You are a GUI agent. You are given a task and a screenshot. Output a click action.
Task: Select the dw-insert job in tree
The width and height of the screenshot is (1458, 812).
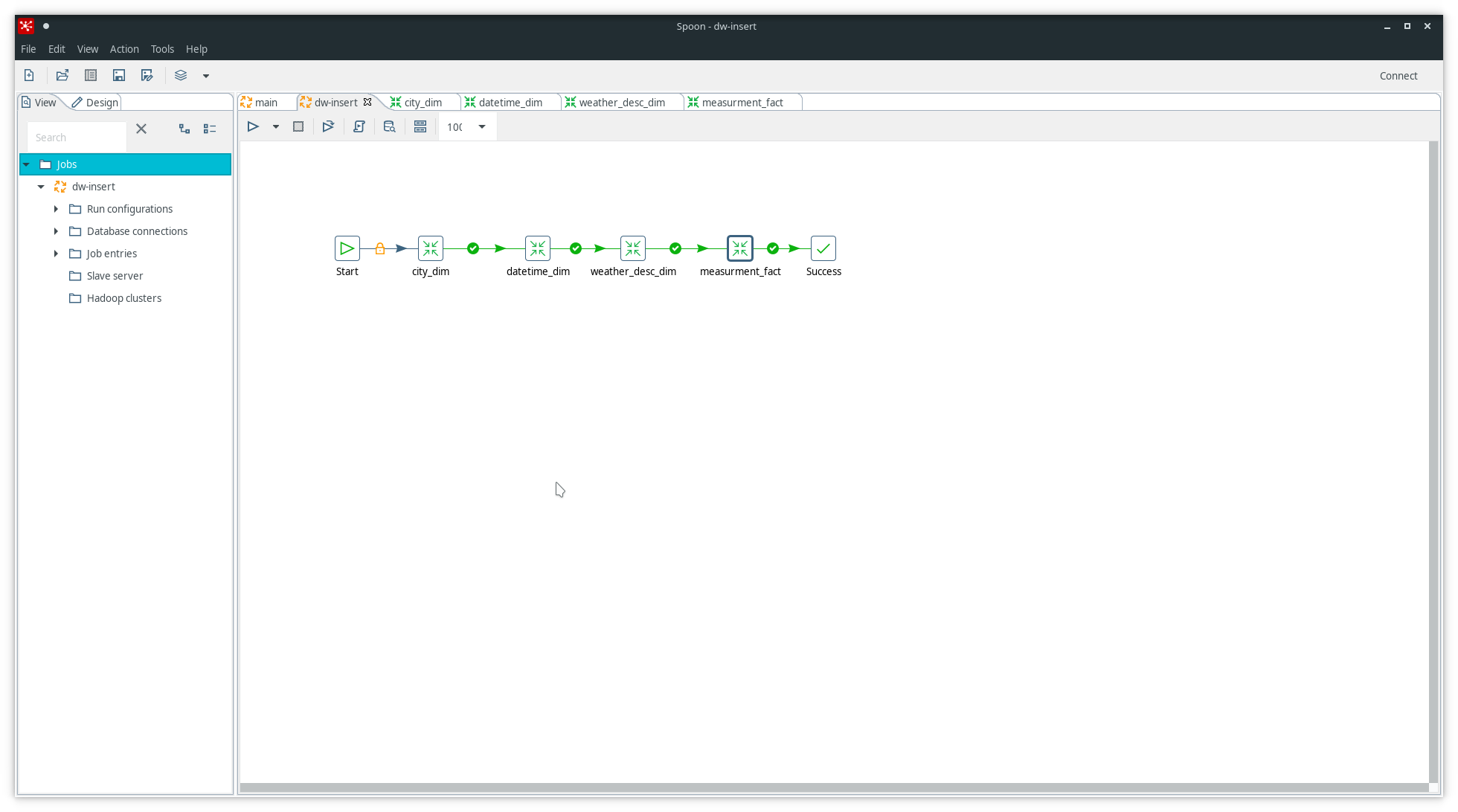click(93, 187)
